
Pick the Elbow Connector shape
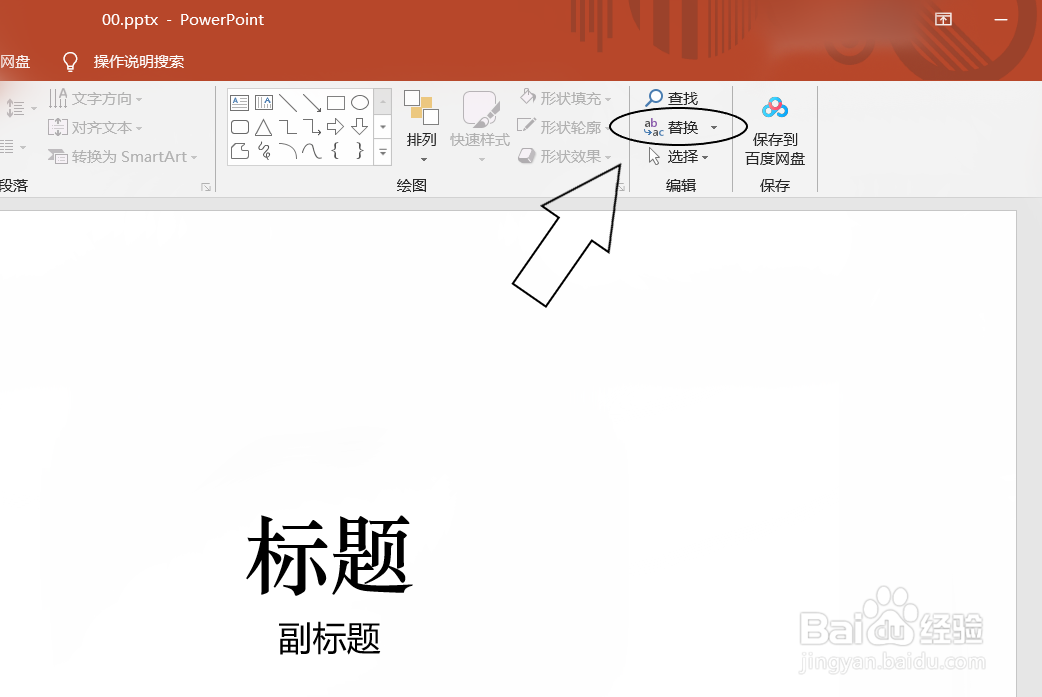pyautogui.click(x=288, y=127)
